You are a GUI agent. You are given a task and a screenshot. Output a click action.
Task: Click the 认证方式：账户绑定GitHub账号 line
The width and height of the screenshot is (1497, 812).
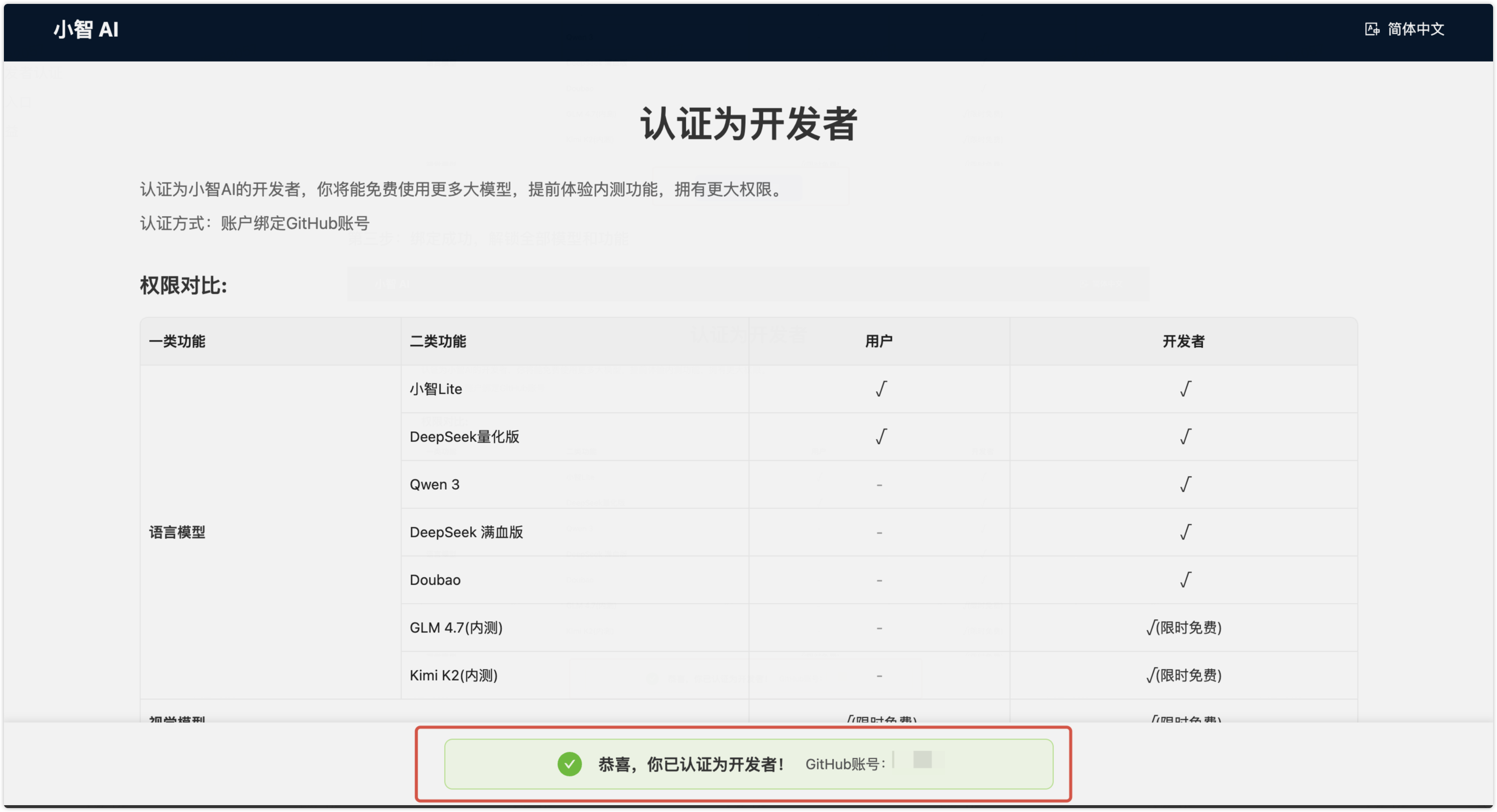coord(254,223)
